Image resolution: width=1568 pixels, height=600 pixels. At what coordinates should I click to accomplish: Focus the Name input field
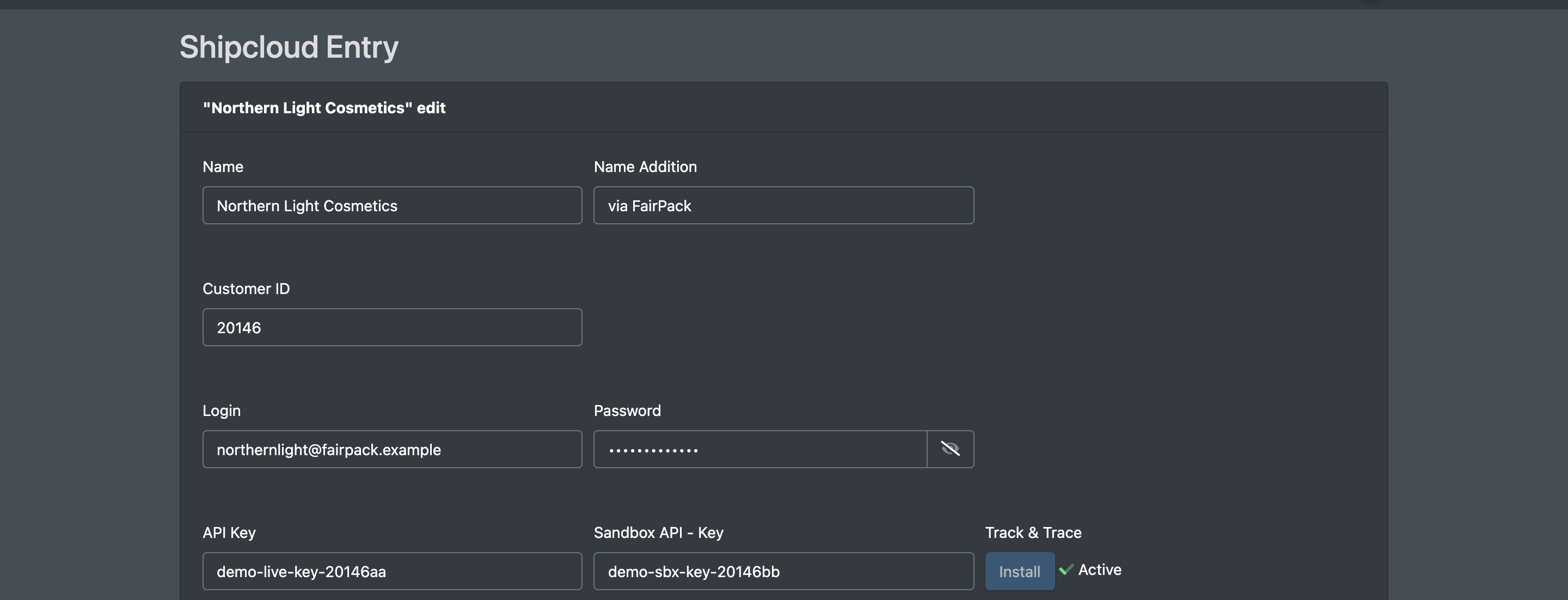coord(392,206)
